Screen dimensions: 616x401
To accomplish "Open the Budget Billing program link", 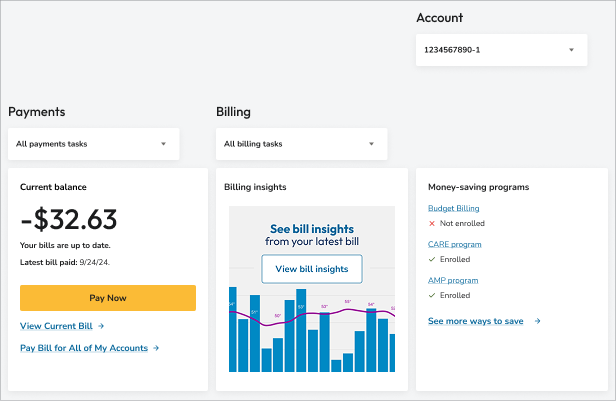I will 453,208.
